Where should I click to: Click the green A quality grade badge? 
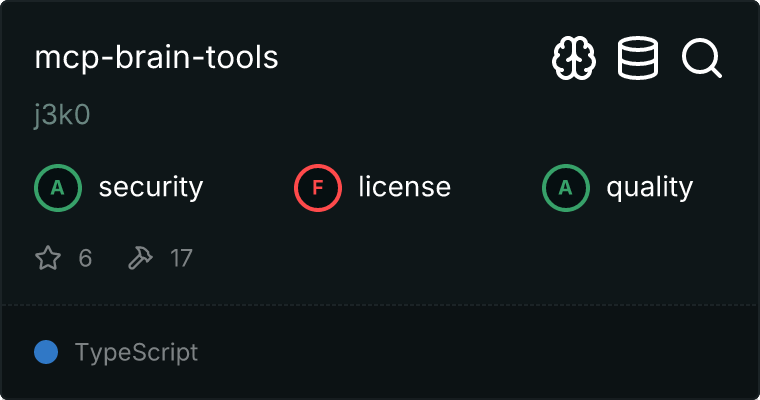pyautogui.click(x=566, y=187)
